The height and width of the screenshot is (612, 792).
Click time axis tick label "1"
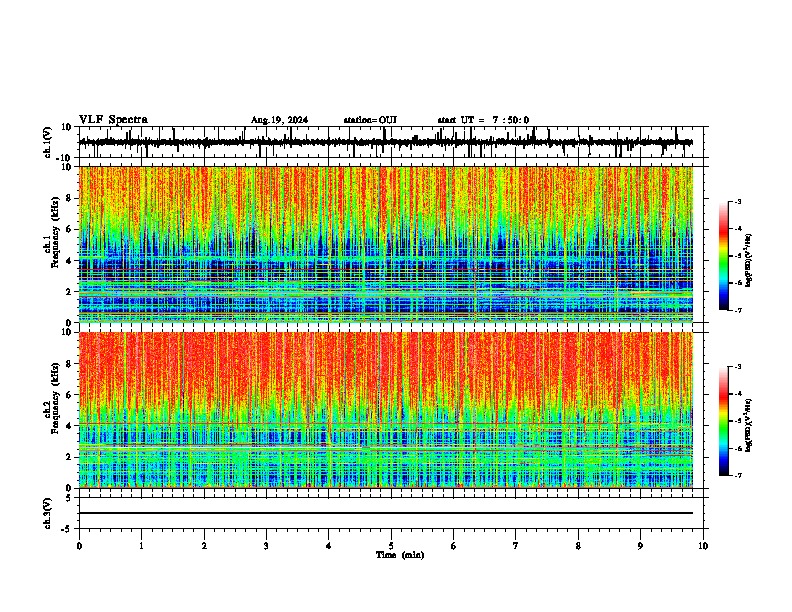point(141,546)
